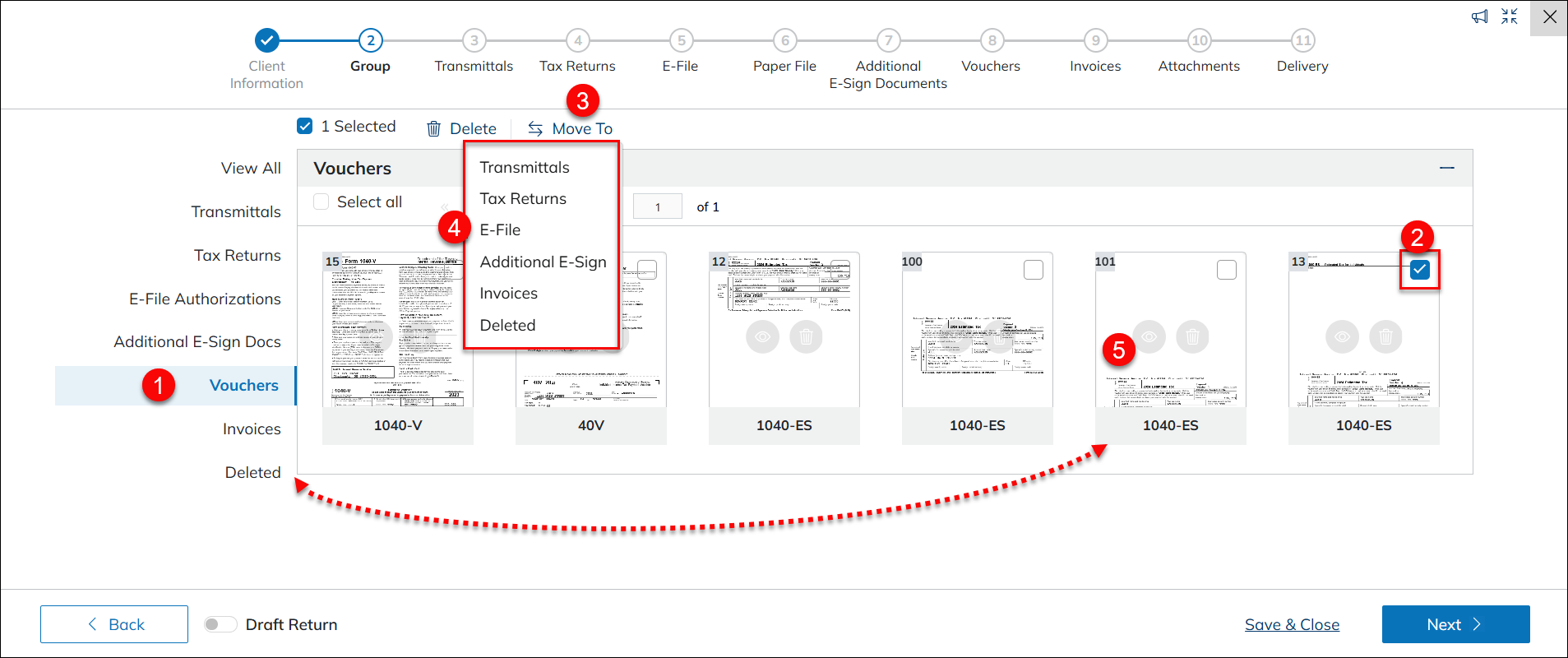Click the Delete trash can icon
The height and width of the screenshot is (658, 1568).
point(433,128)
